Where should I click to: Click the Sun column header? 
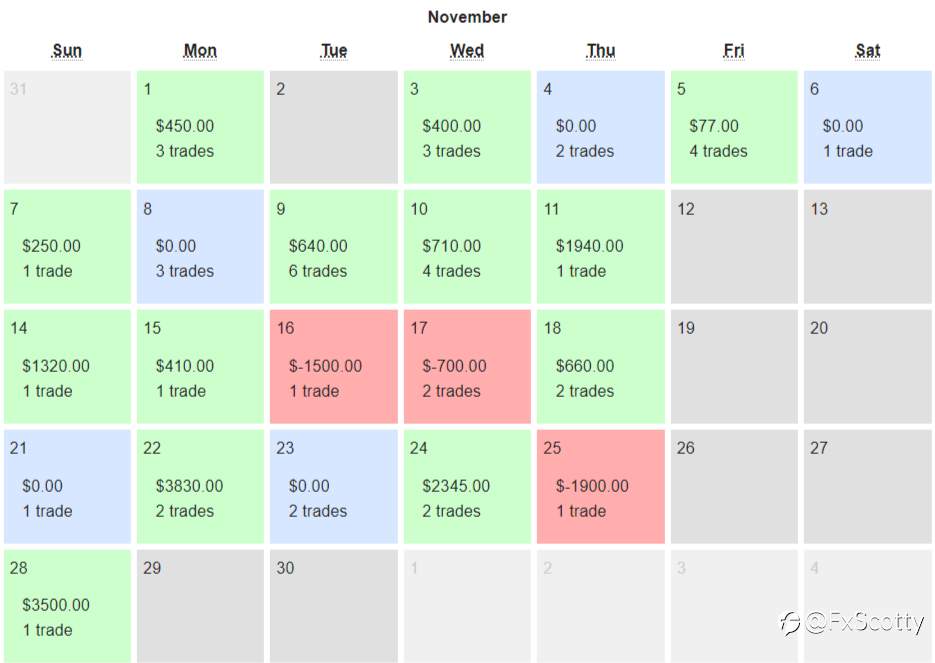pos(67,51)
